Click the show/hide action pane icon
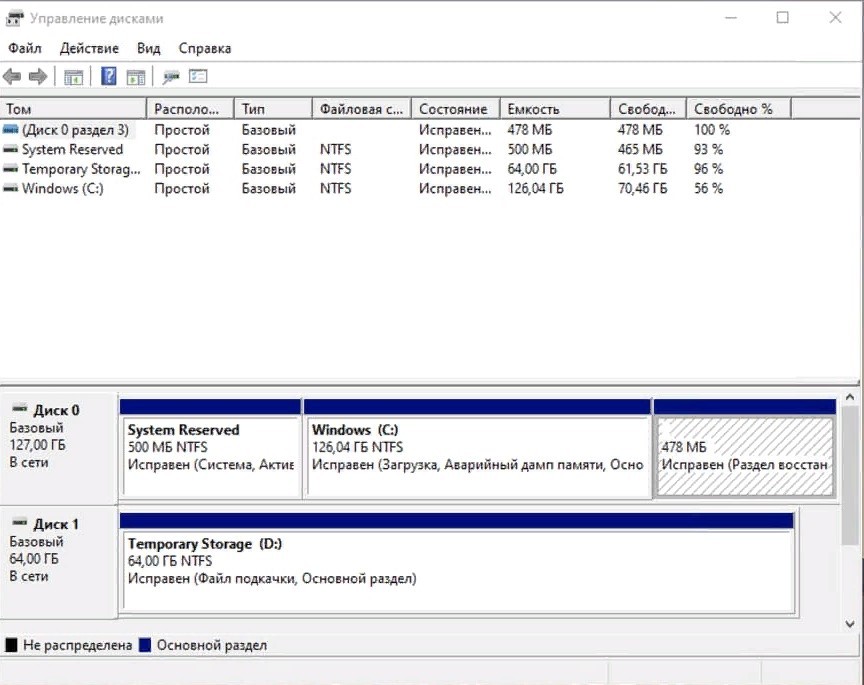 coord(136,77)
